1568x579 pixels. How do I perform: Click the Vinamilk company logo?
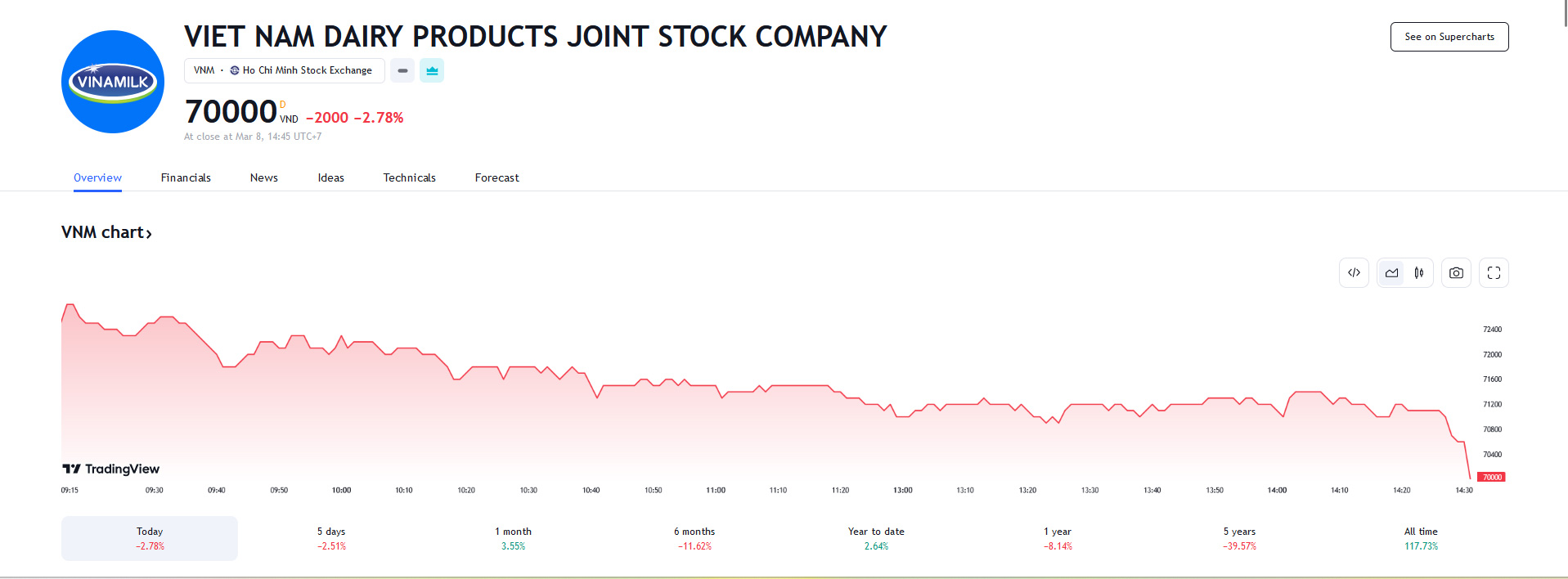pyautogui.click(x=113, y=82)
